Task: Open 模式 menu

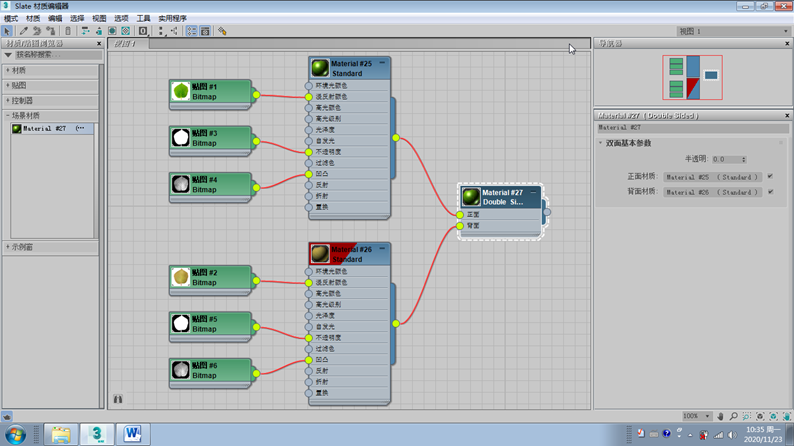Action: click(11, 19)
